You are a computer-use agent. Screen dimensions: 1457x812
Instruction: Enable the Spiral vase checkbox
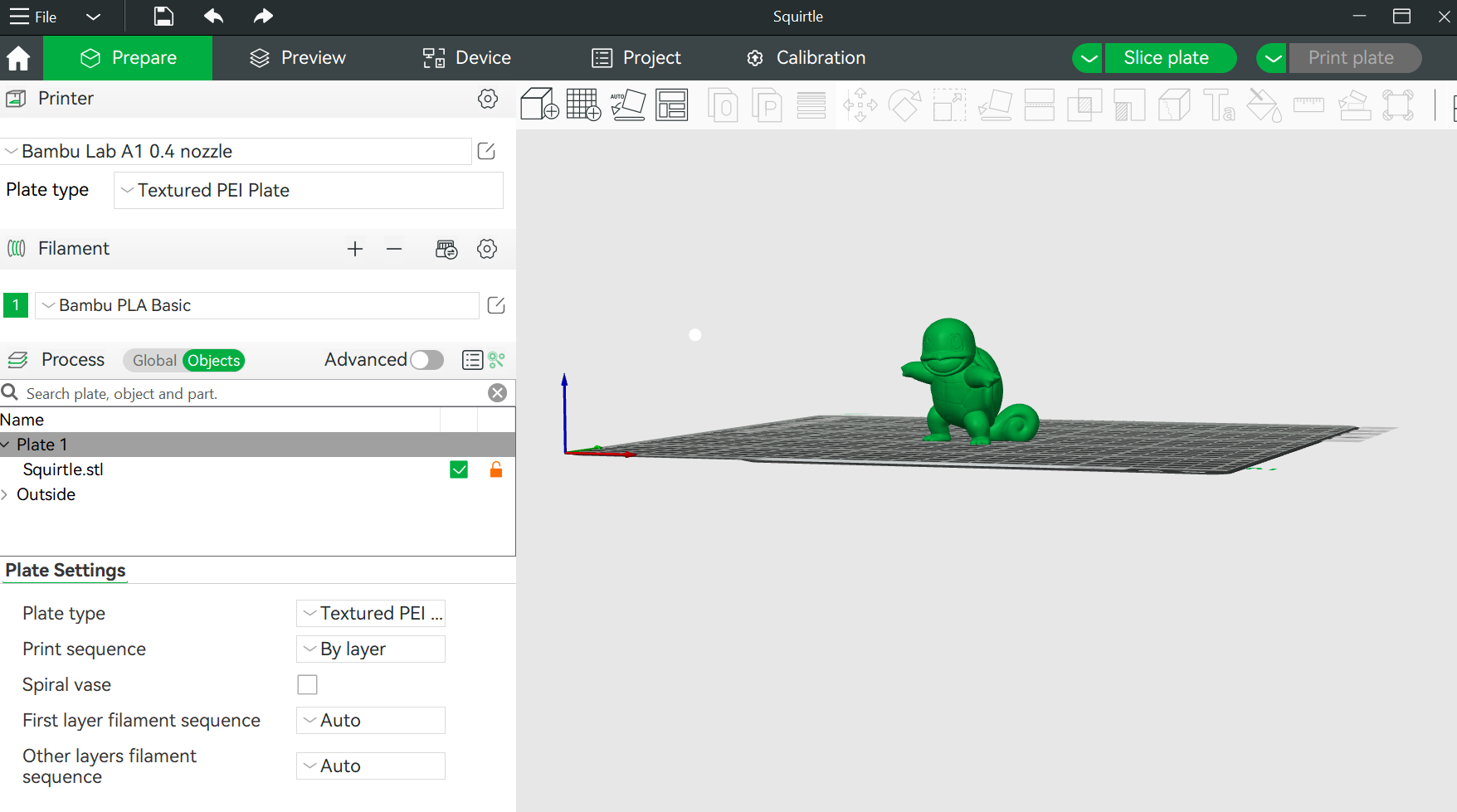pos(307,684)
